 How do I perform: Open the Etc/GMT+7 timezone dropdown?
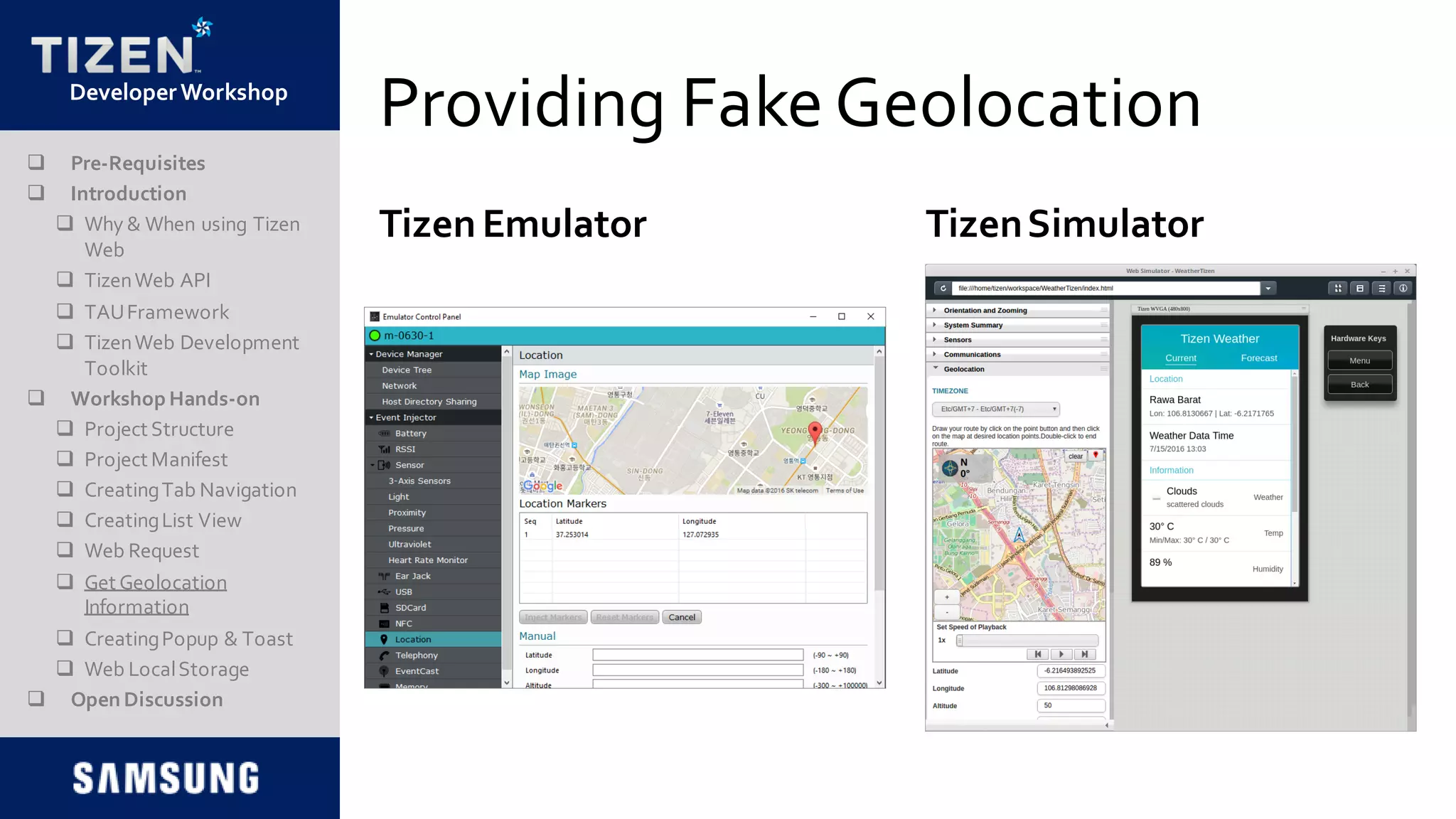coord(996,409)
